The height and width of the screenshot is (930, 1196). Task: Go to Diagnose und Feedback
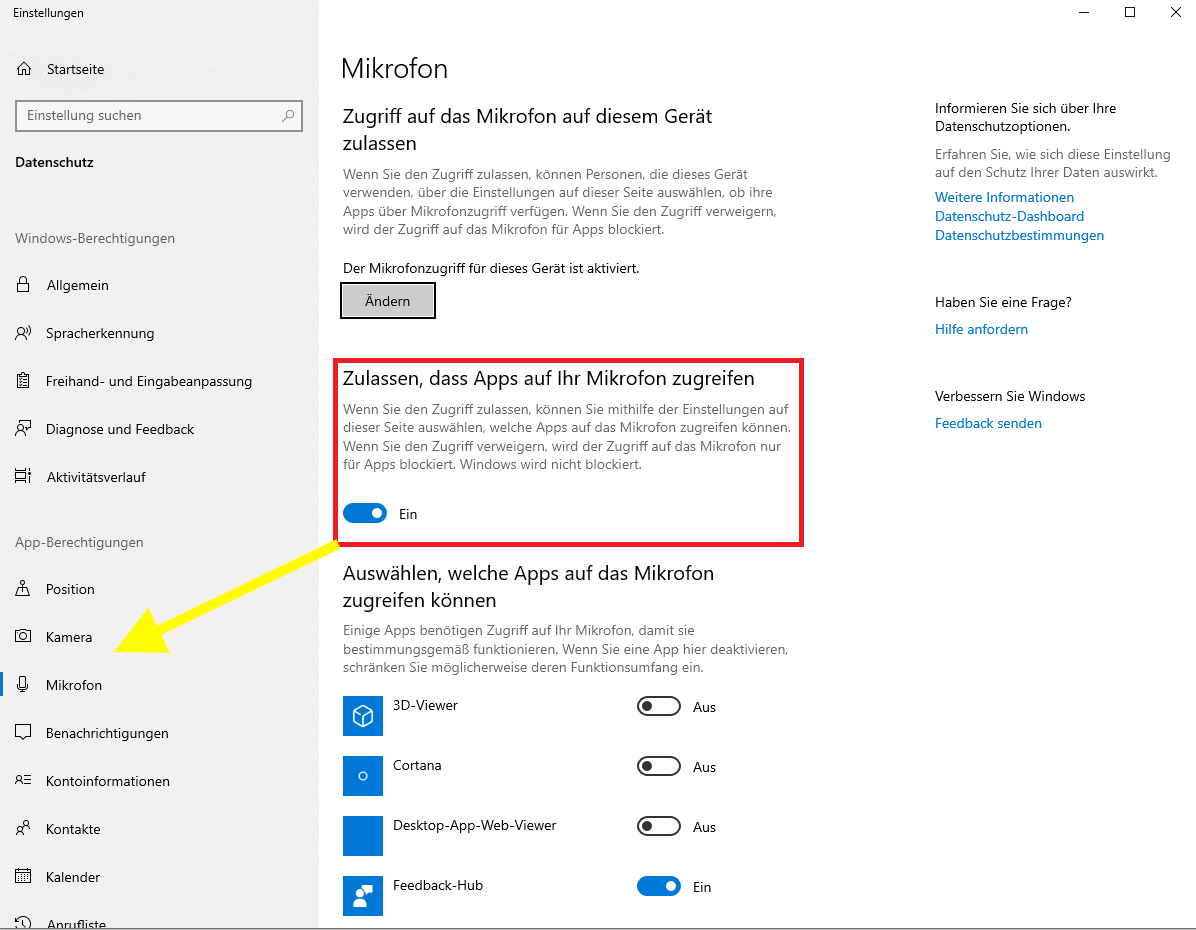pos(120,429)
